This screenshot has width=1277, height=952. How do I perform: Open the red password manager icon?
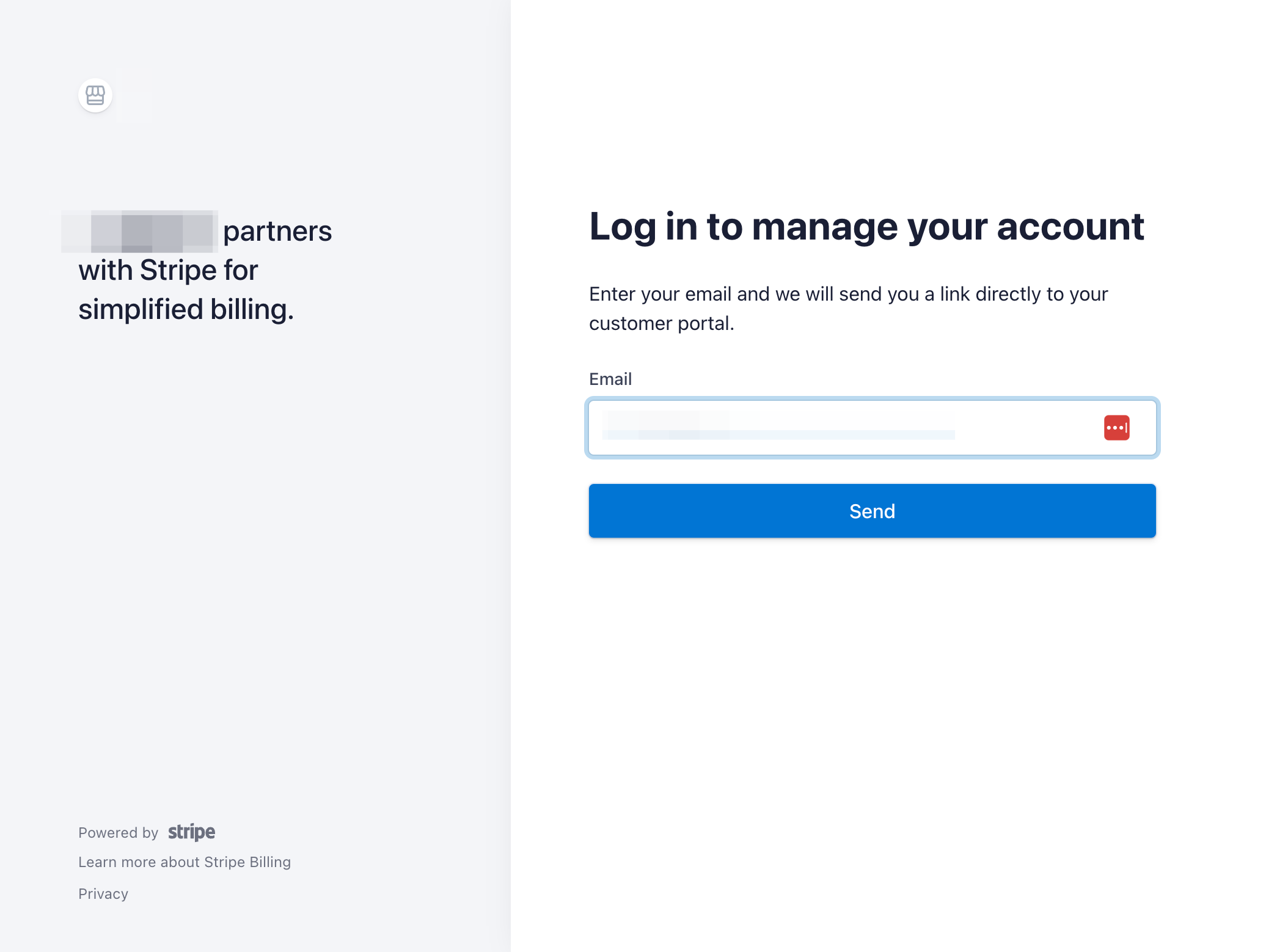(x=1116, y=428)
